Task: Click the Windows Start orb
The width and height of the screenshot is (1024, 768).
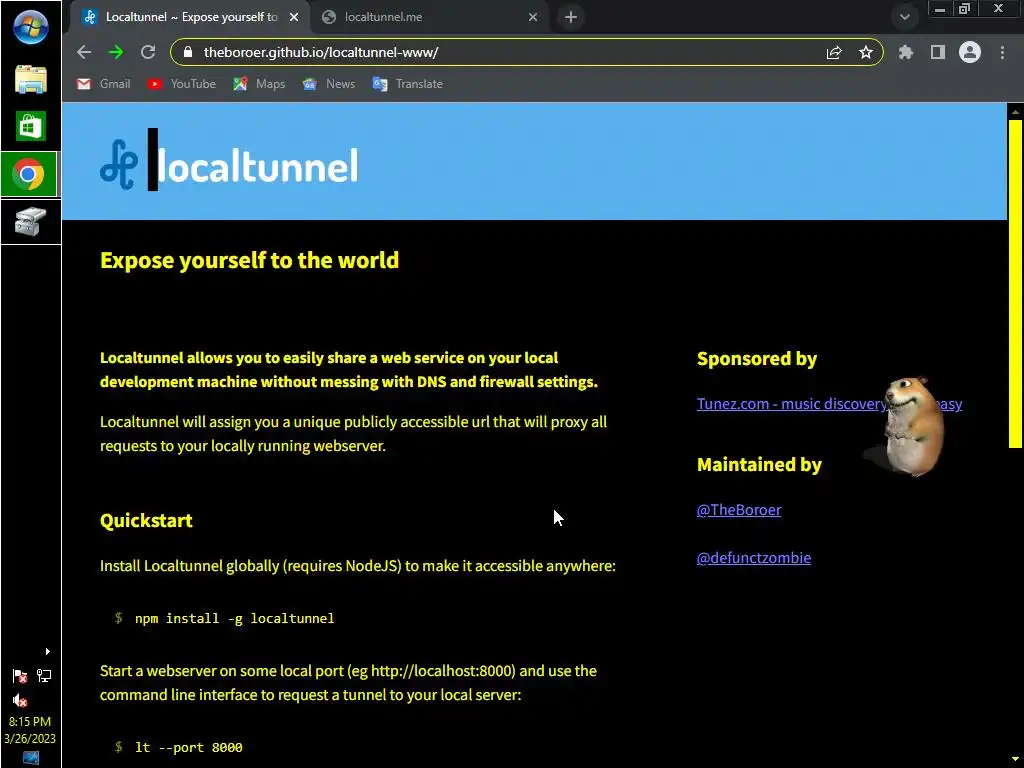Action: 31,27
